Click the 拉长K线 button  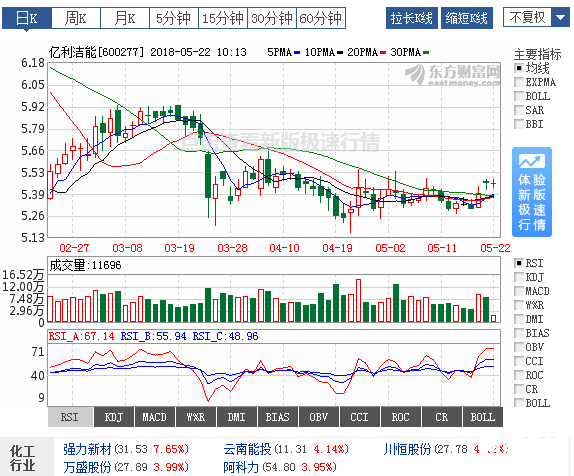412,18
